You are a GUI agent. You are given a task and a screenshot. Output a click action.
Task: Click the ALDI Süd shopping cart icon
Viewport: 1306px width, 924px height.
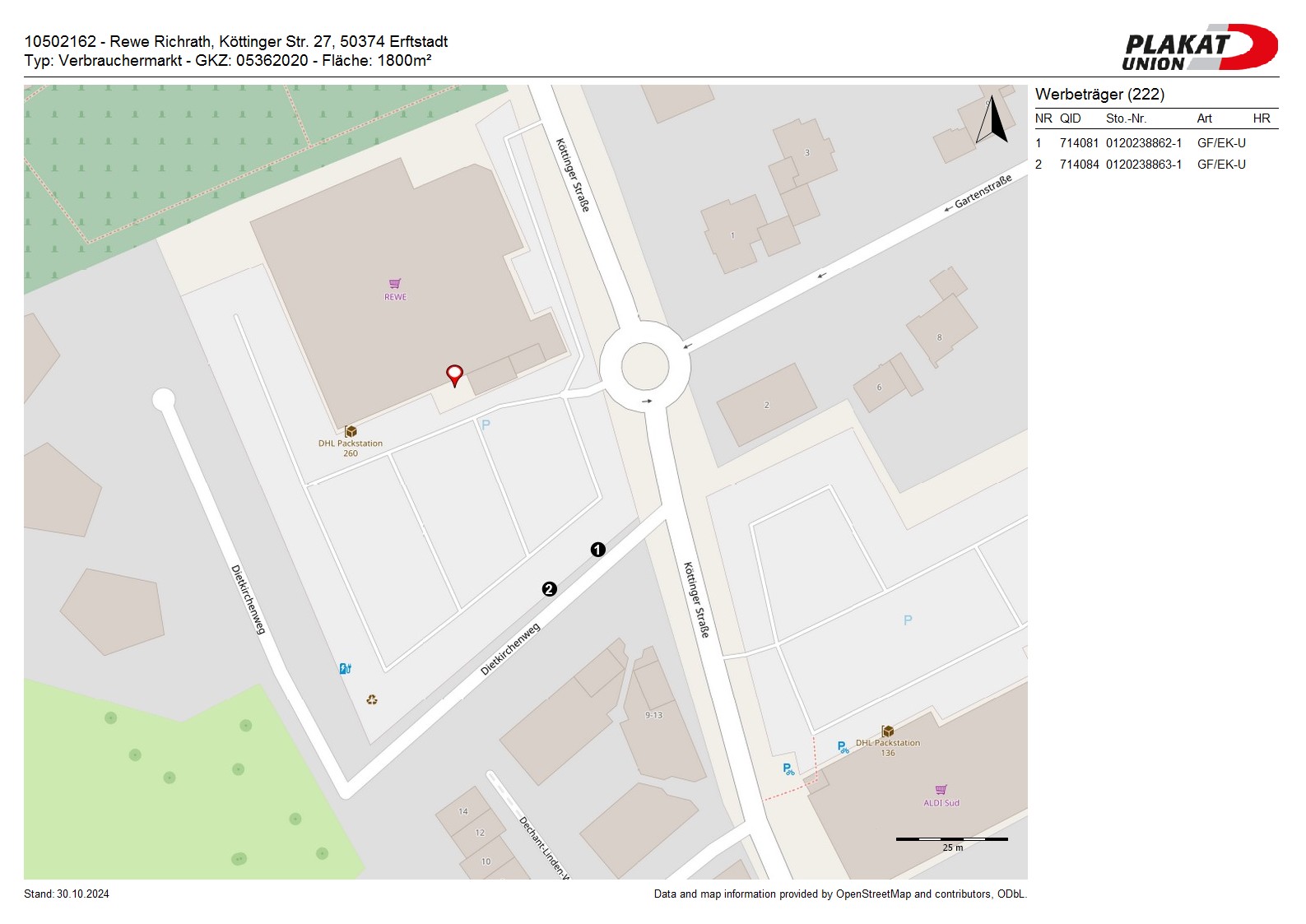[941, 790]
